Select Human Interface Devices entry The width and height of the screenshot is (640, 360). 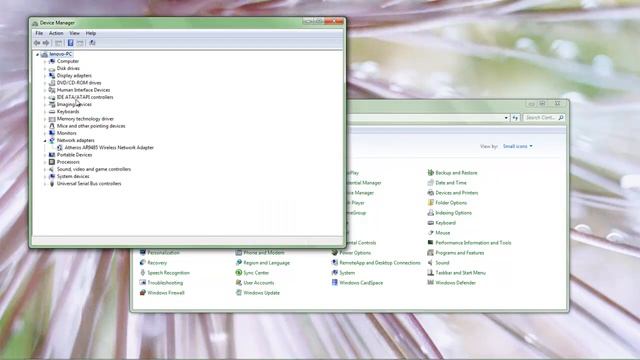point(83,90)
